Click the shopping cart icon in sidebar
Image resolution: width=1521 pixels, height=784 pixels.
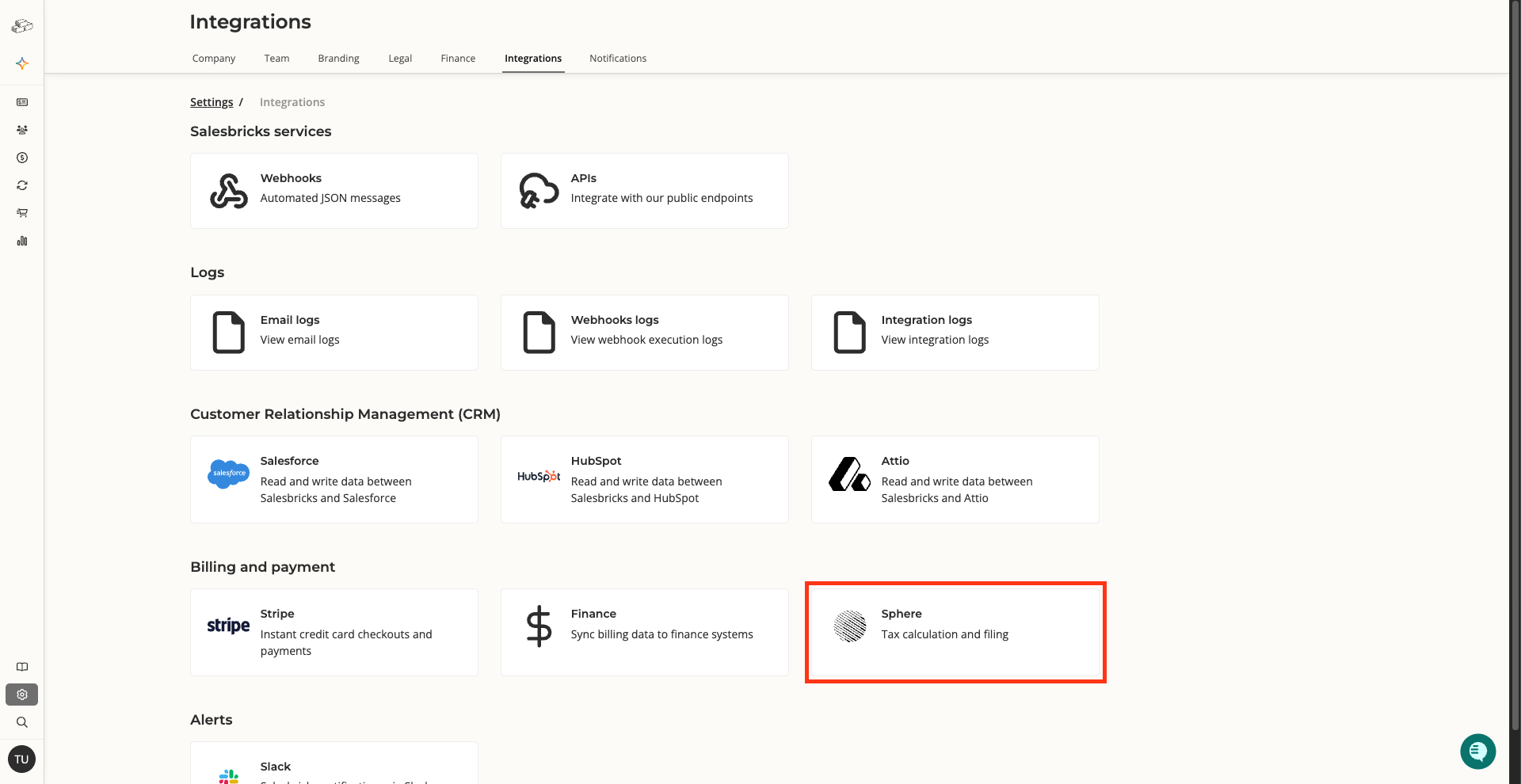(x=22, y=213)
